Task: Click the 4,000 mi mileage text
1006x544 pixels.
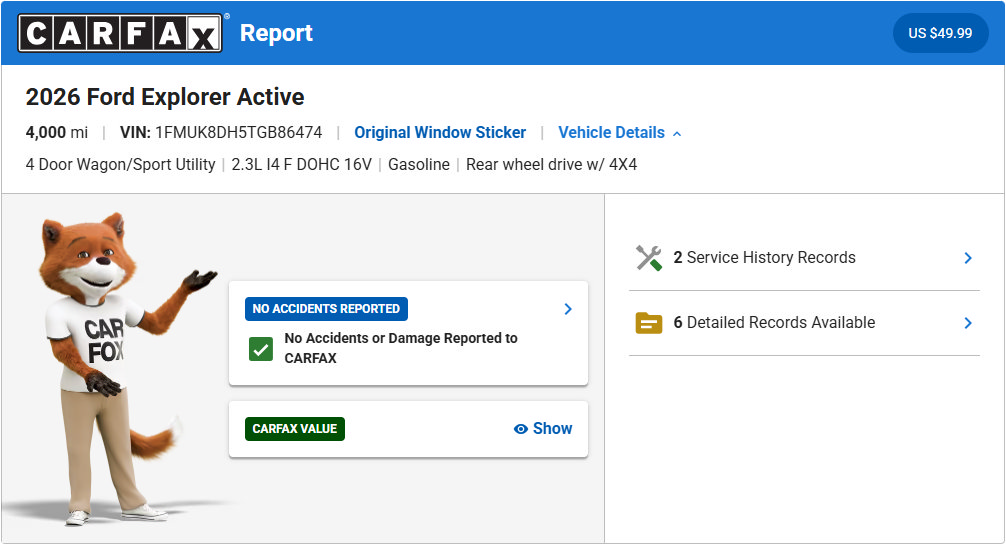Action: (56, 132)
